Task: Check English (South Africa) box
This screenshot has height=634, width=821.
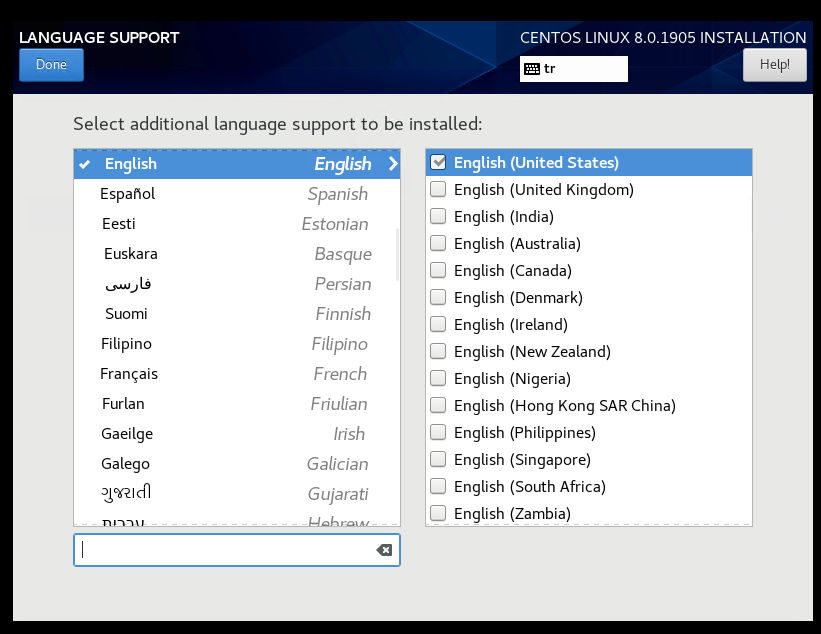Action: tap(438, 486)
